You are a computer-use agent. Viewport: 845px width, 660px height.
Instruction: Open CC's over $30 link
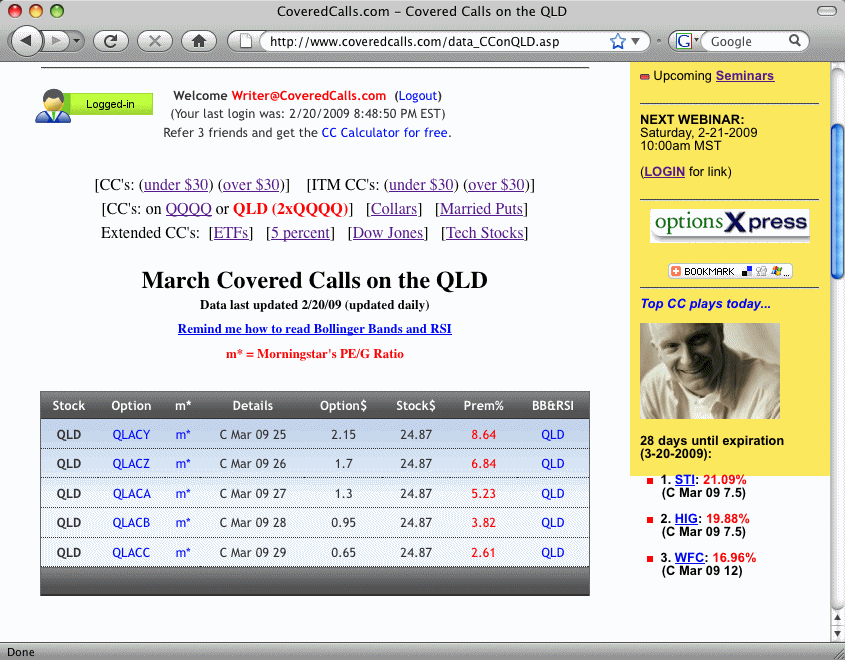point(251,185)
